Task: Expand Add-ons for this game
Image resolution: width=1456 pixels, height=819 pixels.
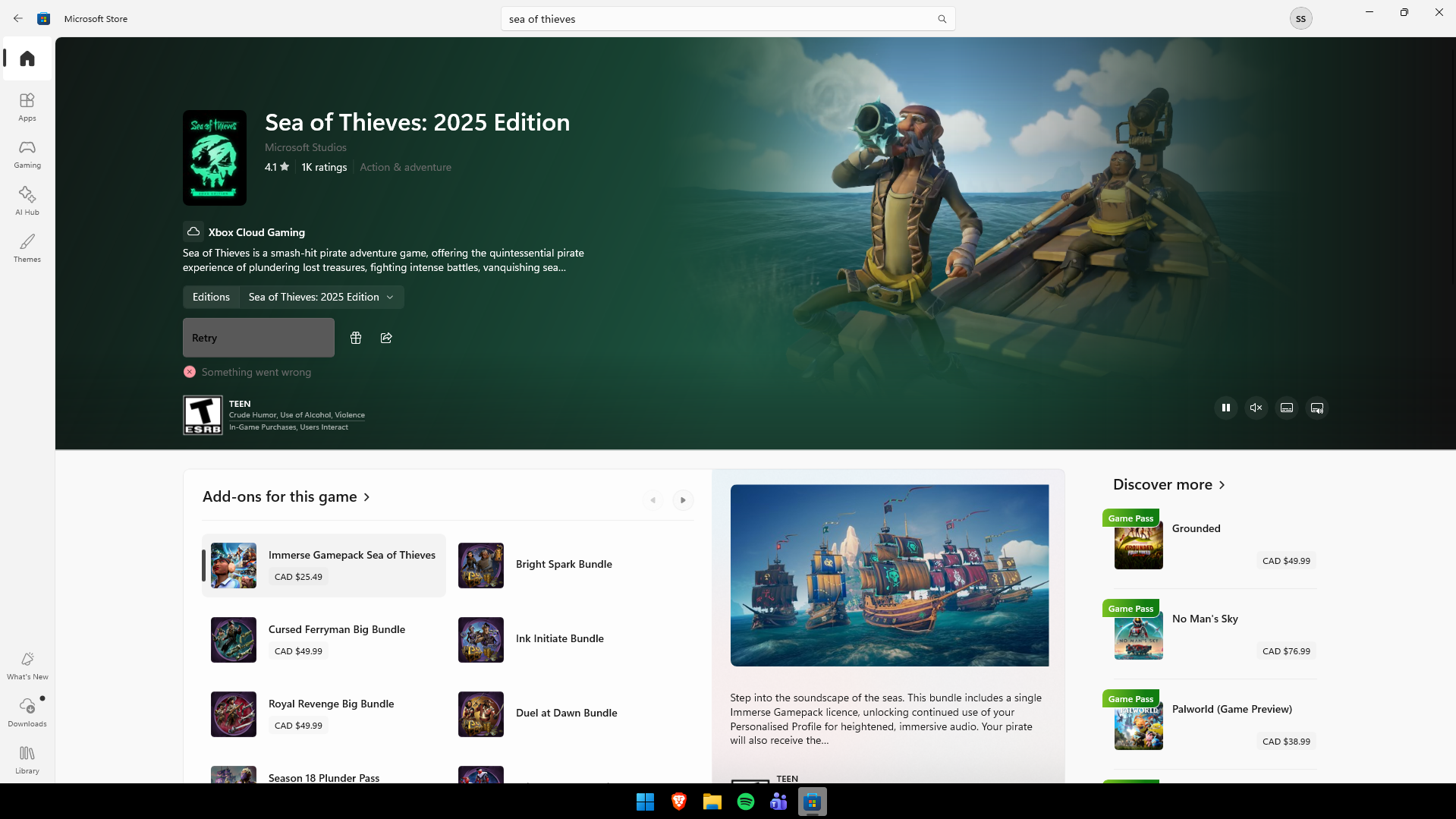Action: pos(286,496)
